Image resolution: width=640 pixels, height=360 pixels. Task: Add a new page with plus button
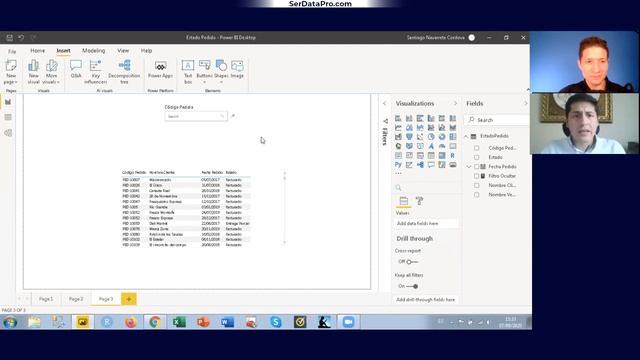(x=129, y=299)
